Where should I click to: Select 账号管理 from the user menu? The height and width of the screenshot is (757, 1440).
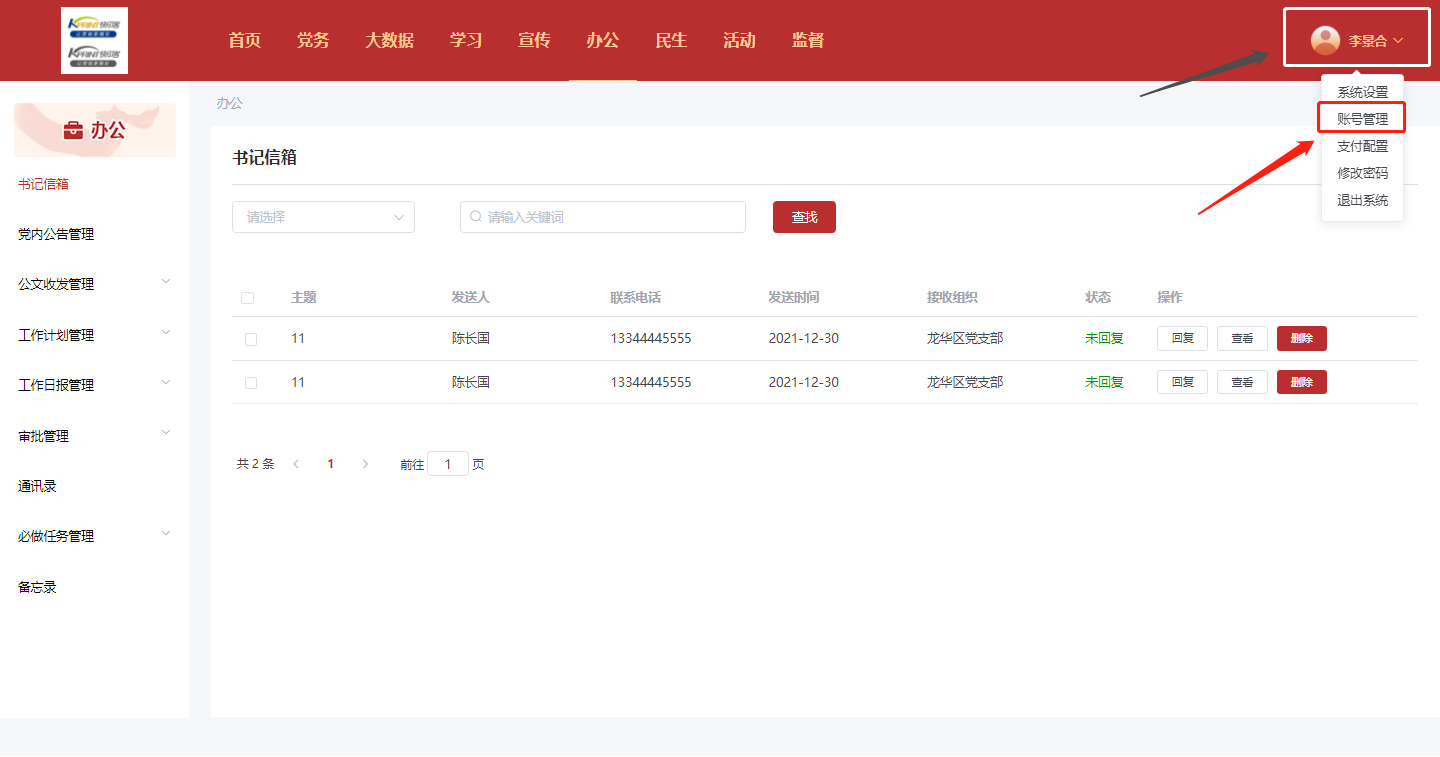pyautogui.click(x=1362, y=119)
